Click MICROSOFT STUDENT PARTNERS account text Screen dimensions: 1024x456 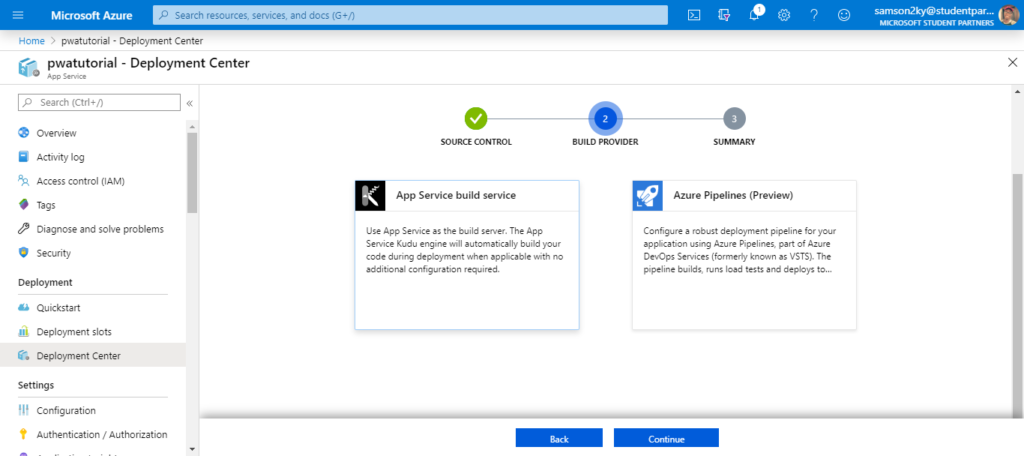[937, 22]
